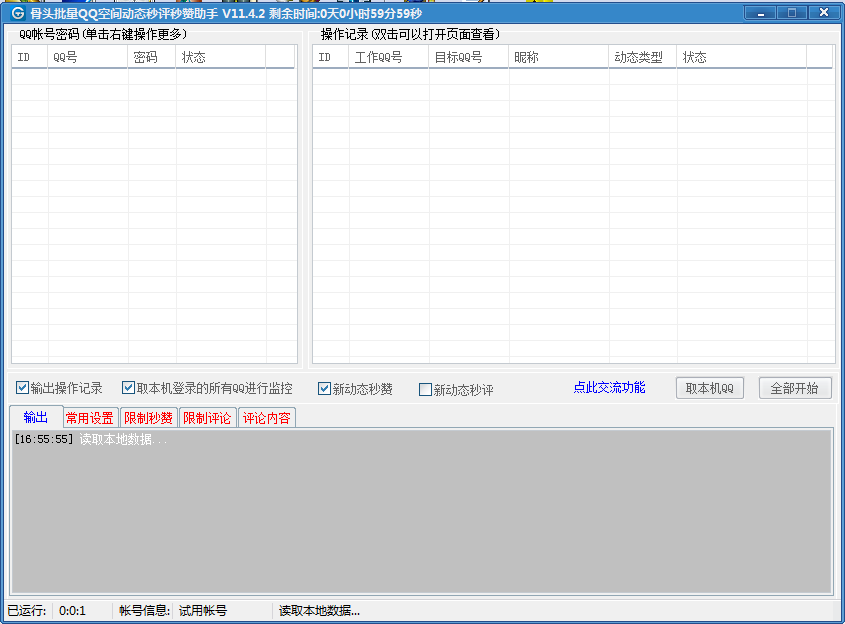Click the QQ帐号密码(单击右键操作更多) group label
845x624 pixels.
coord(103,34)
